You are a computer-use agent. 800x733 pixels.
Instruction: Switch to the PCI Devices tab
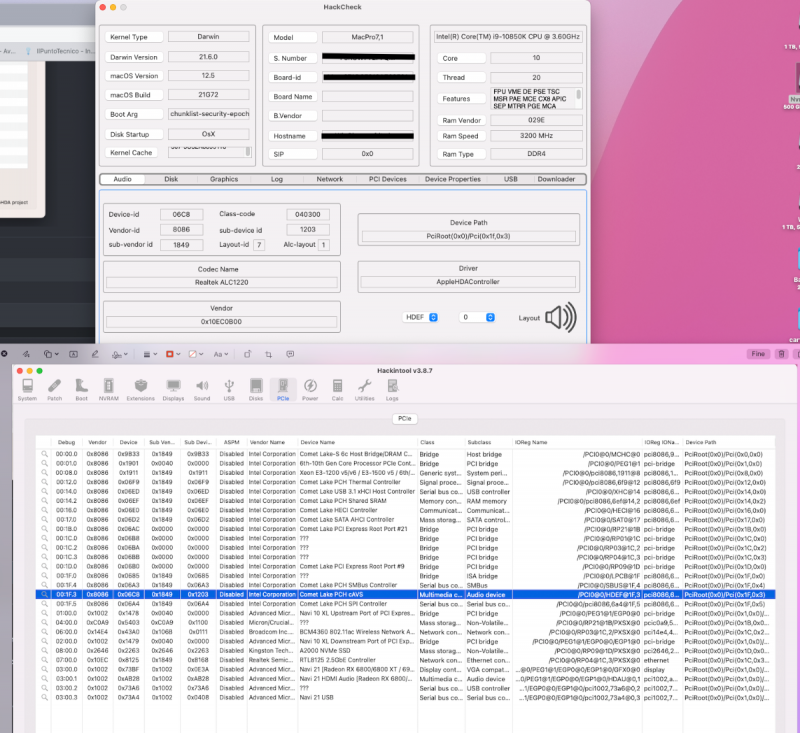387,179
